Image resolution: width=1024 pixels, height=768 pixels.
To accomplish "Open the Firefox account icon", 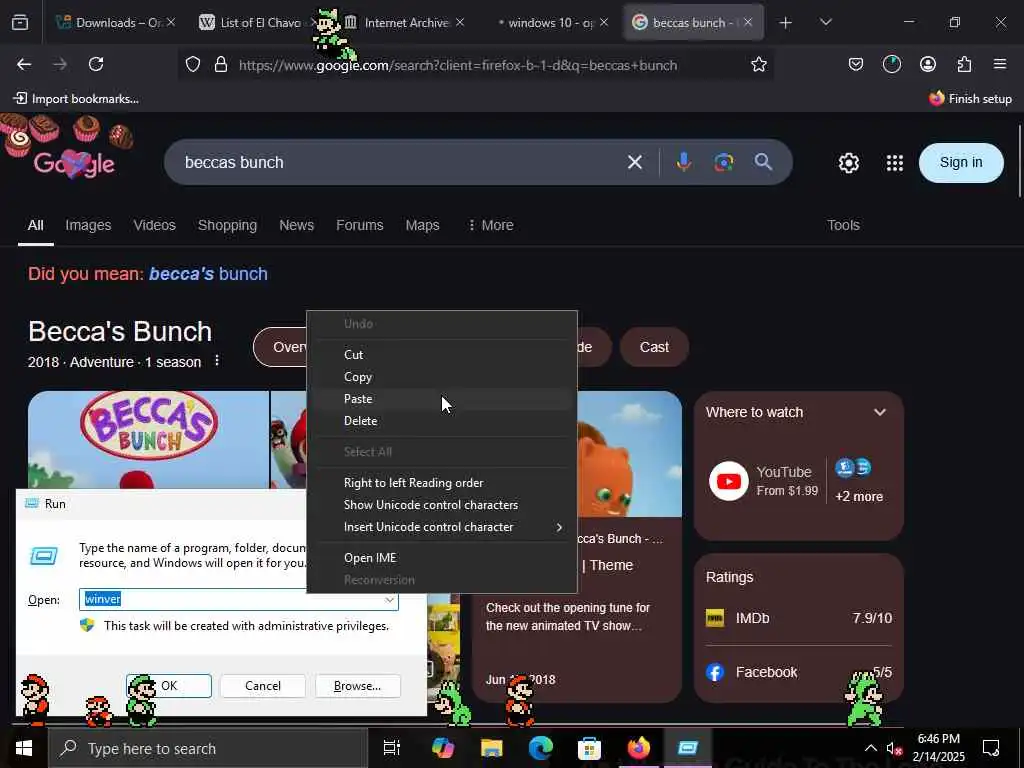I will (x=927, y=64).
